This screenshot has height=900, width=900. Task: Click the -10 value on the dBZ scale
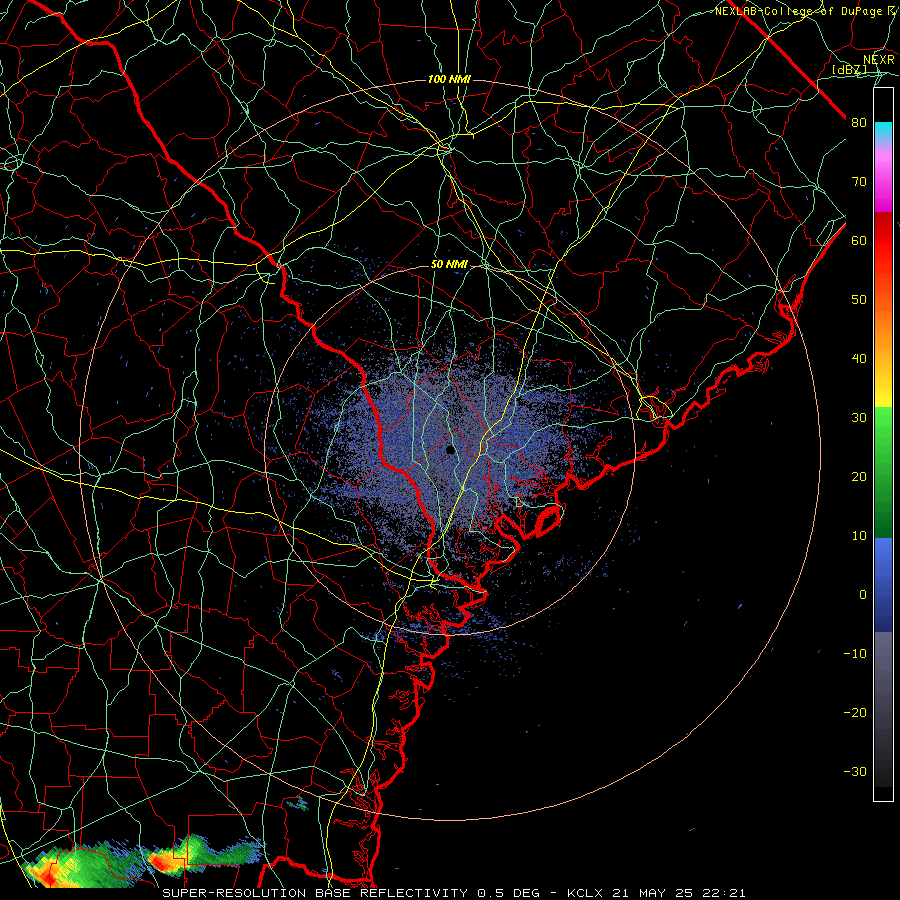pyautogui.click(x=855, y=654)
